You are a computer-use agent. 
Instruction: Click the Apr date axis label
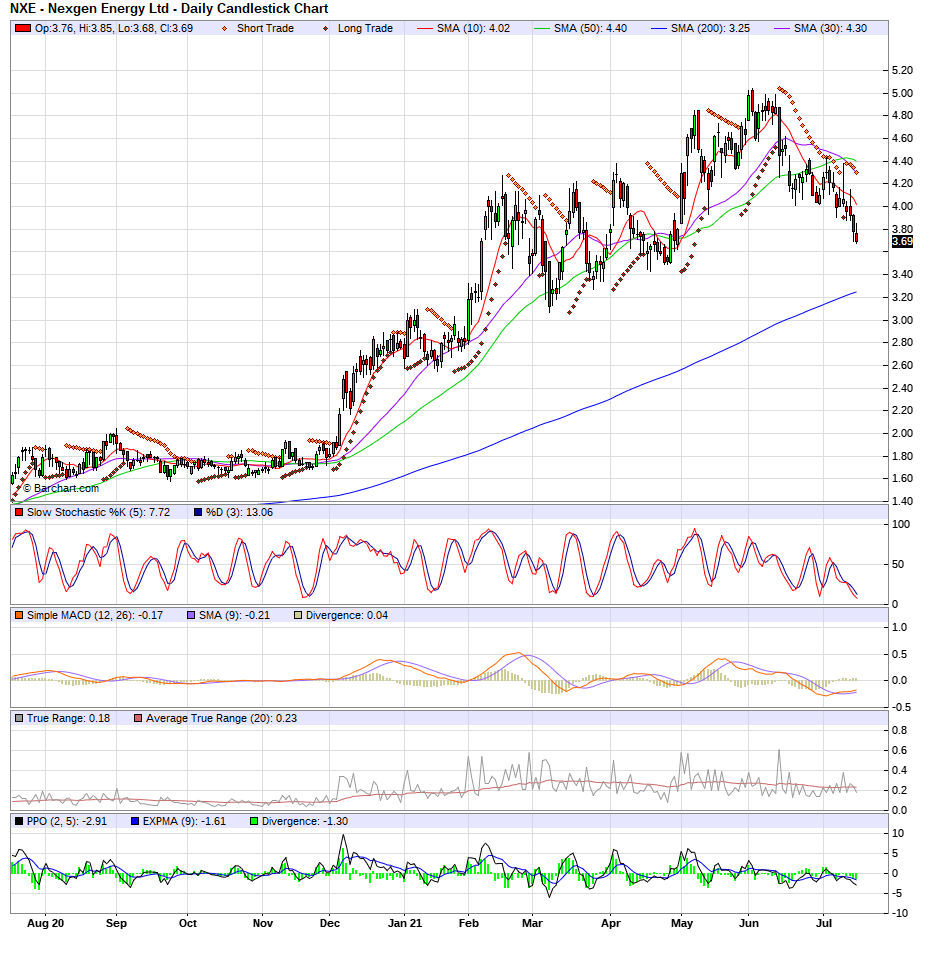(611, 923)
